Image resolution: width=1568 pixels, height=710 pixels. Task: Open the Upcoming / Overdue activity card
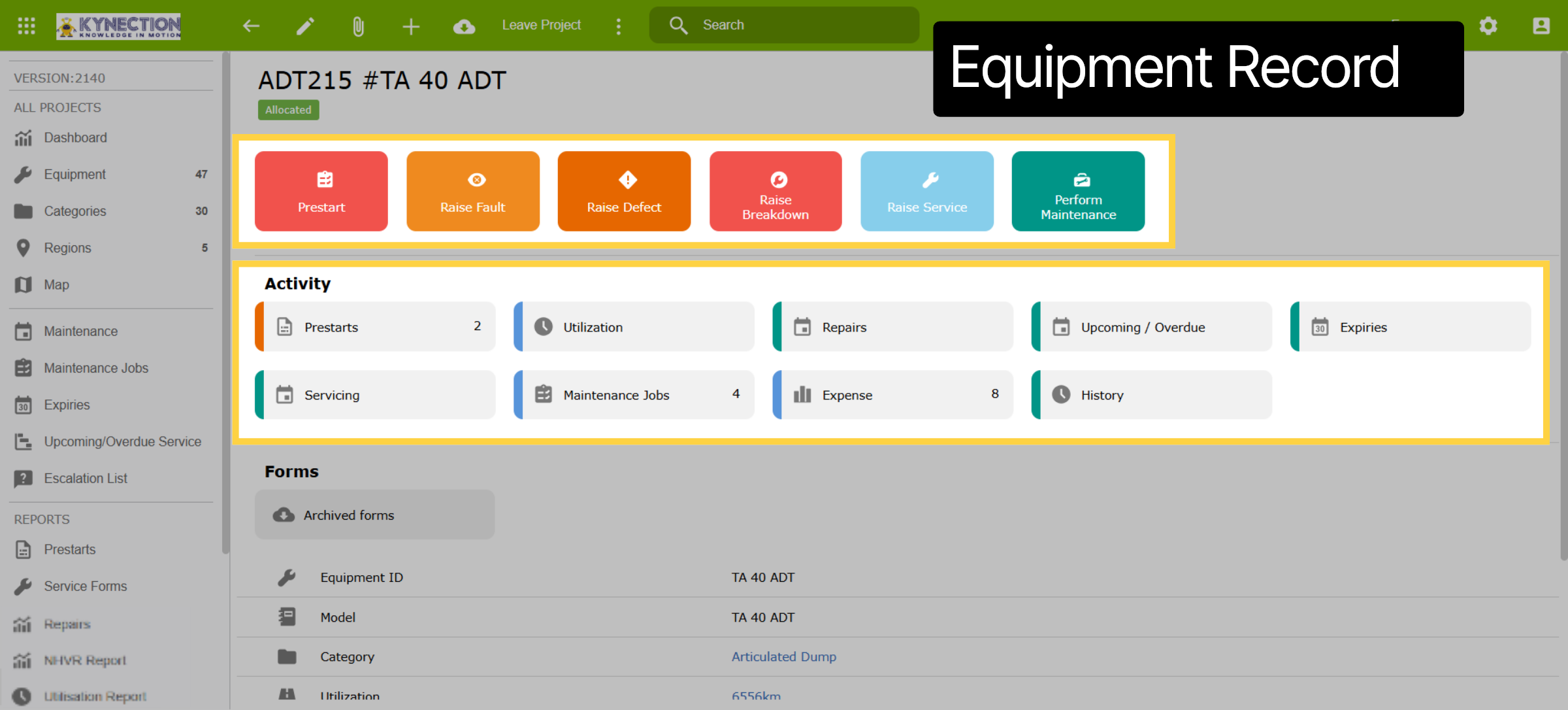pos(1152,327)
